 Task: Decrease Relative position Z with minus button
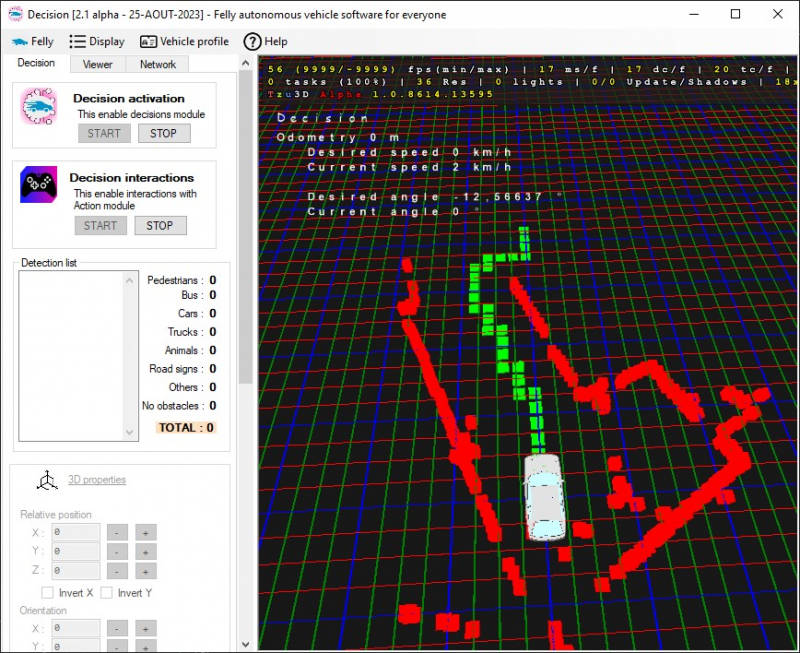point(117,571)
